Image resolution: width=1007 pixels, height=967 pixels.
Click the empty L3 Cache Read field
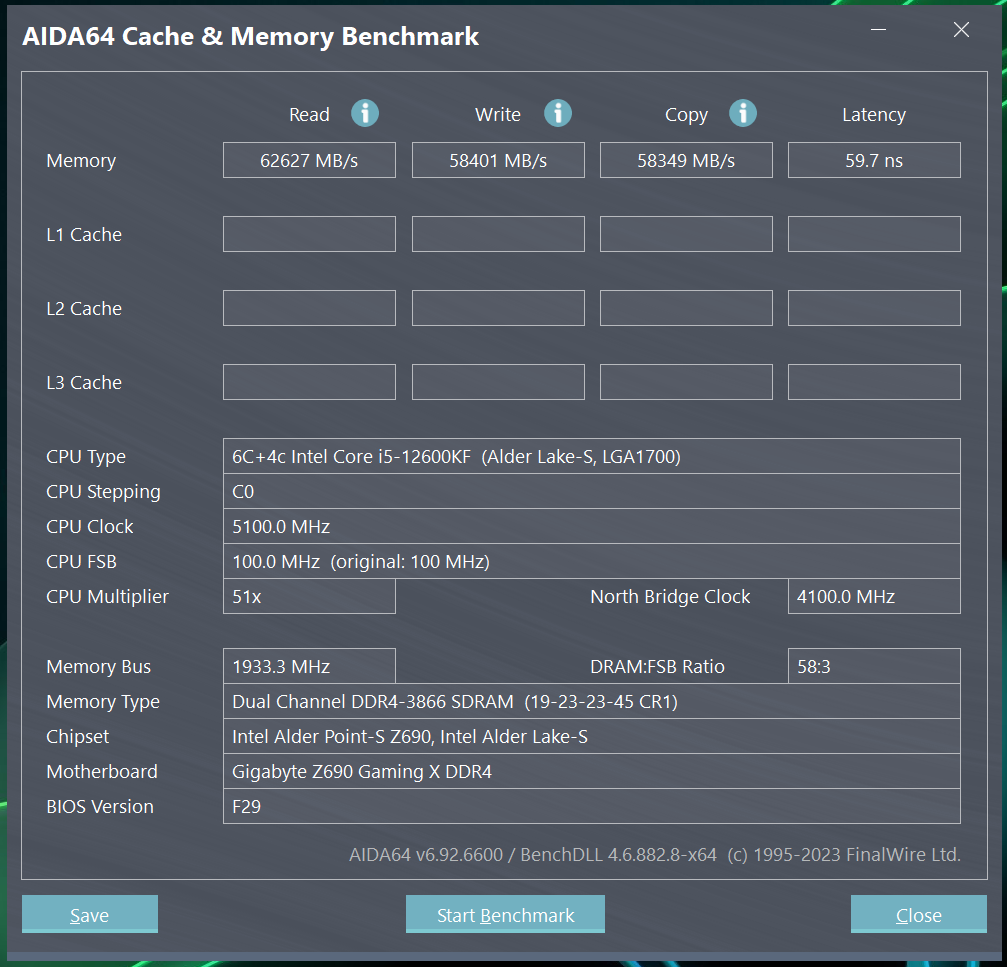coord(309,382)
